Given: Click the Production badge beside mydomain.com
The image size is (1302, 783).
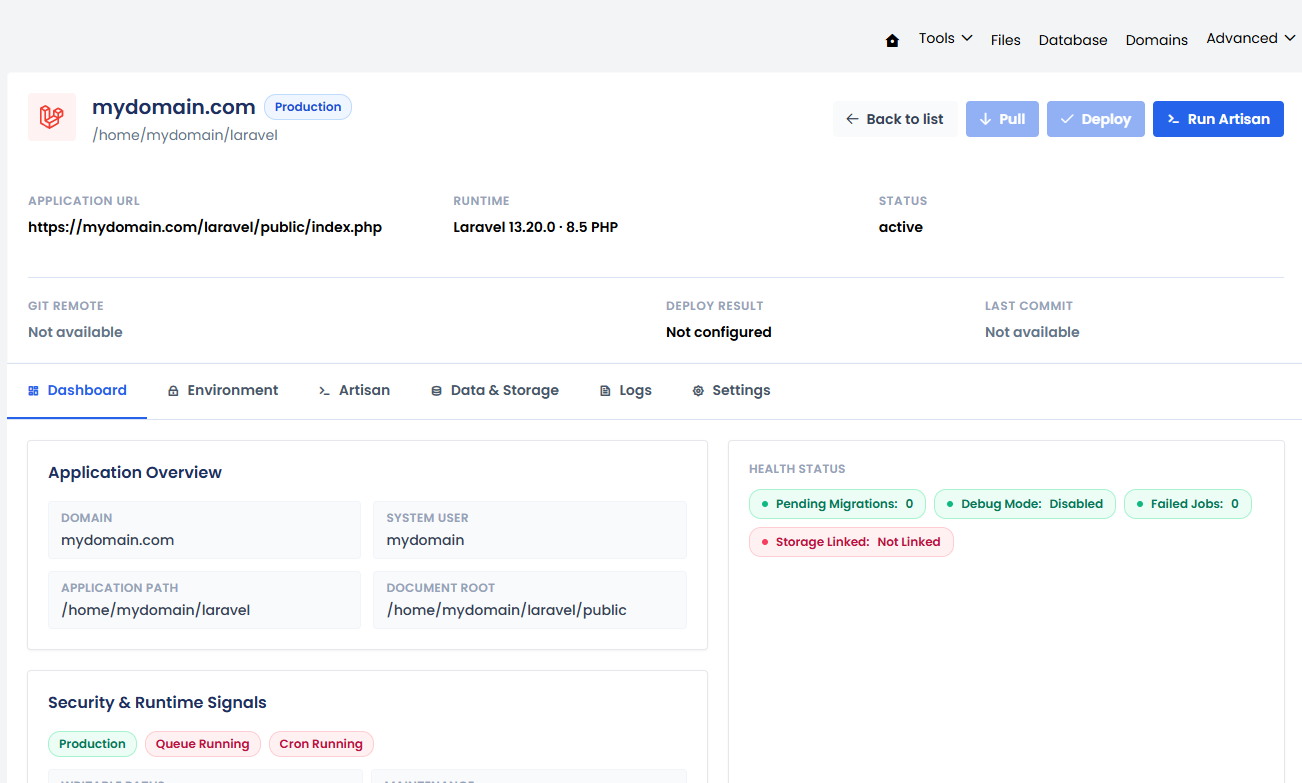Looking at the screenshot, I should point(308,107).
